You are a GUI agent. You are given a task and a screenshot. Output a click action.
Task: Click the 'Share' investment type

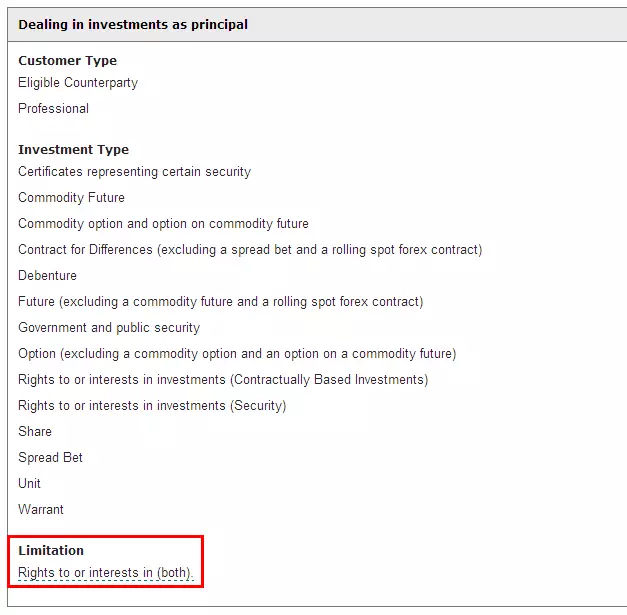click(x=35, y=431)
